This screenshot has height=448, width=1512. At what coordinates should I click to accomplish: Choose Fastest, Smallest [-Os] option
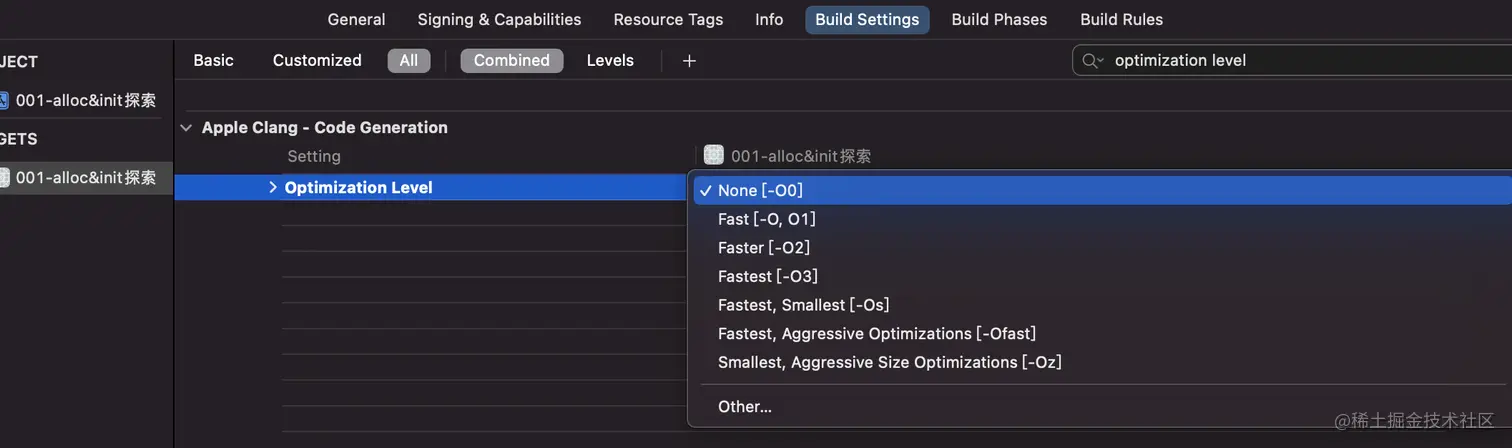click(x=803, y=305)
